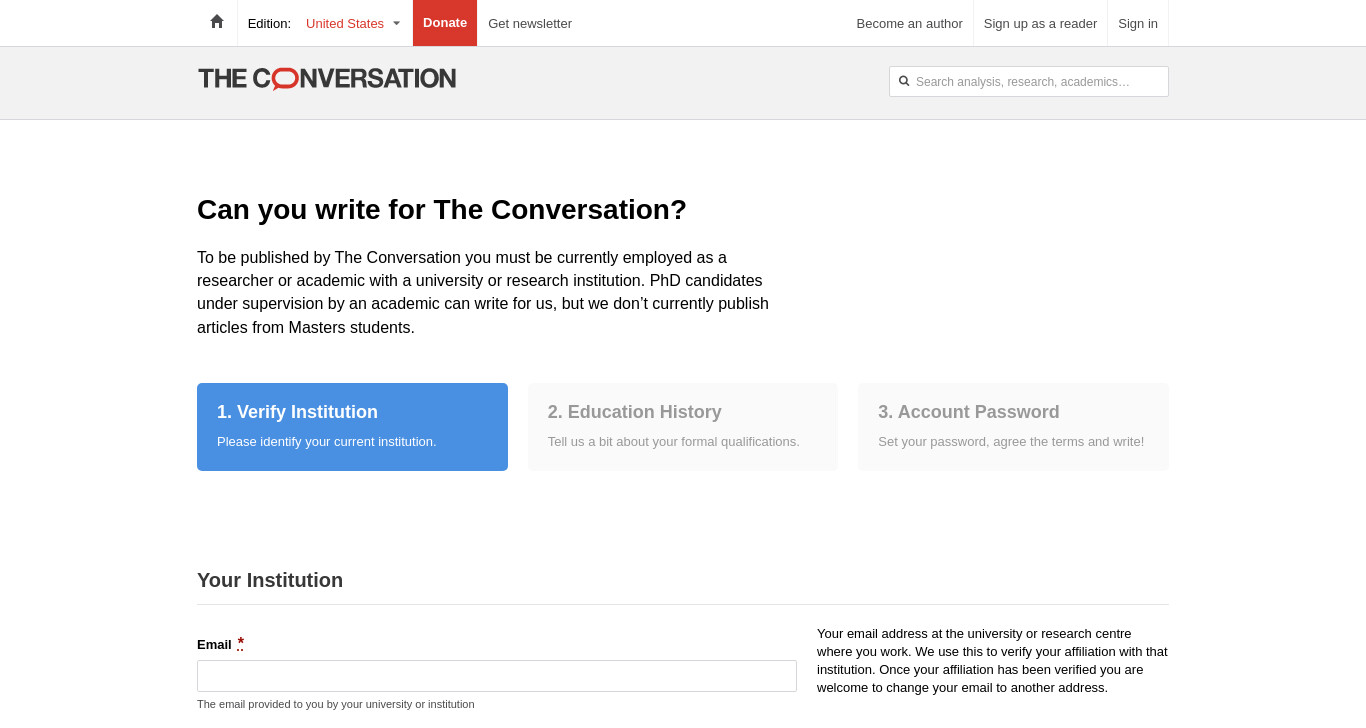The image size is (1366, 728).
Task: Click the Sign in link
Action: [1138, 23]
